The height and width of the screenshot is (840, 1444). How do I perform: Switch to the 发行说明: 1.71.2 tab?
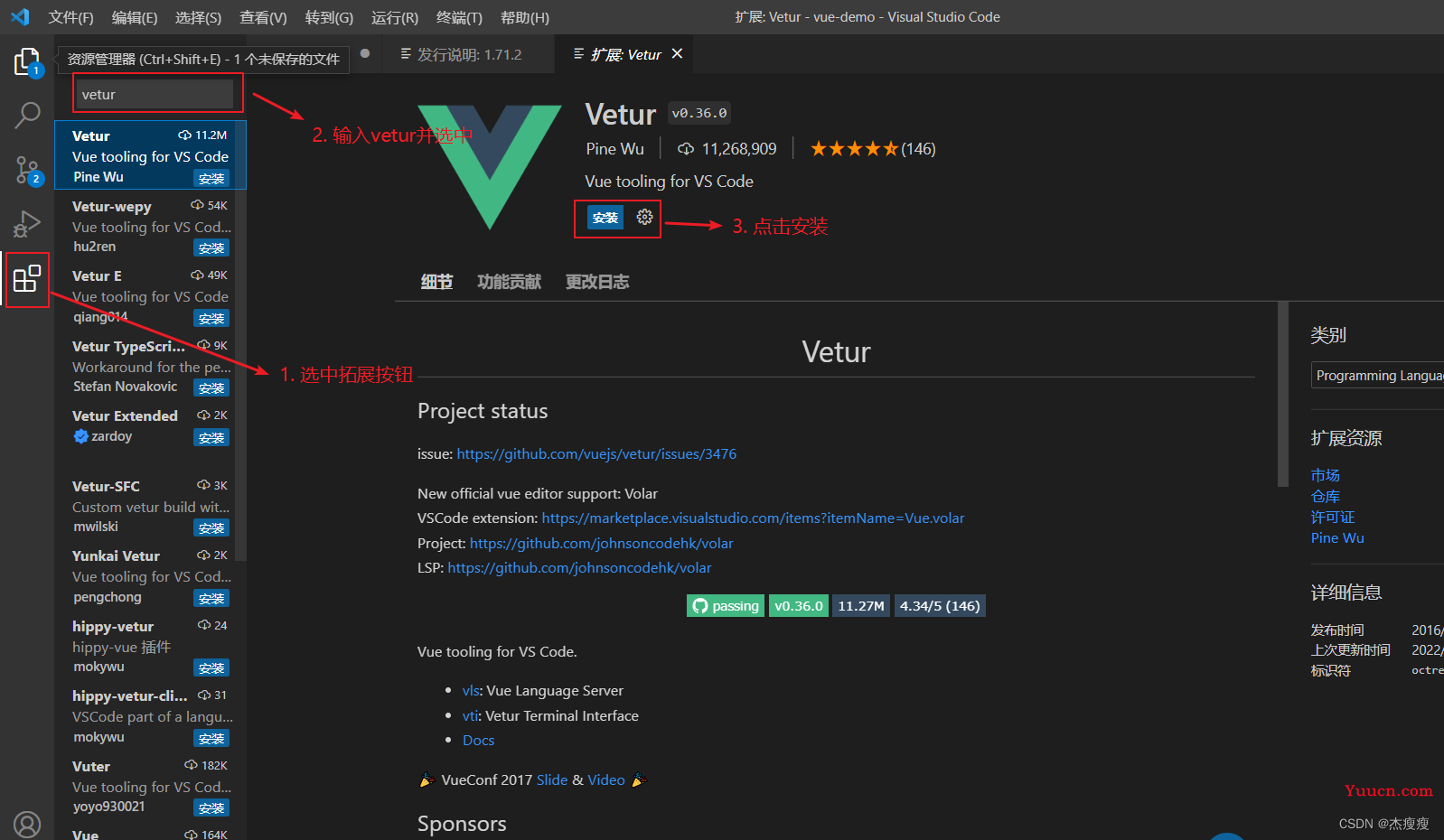click(470, 54)
